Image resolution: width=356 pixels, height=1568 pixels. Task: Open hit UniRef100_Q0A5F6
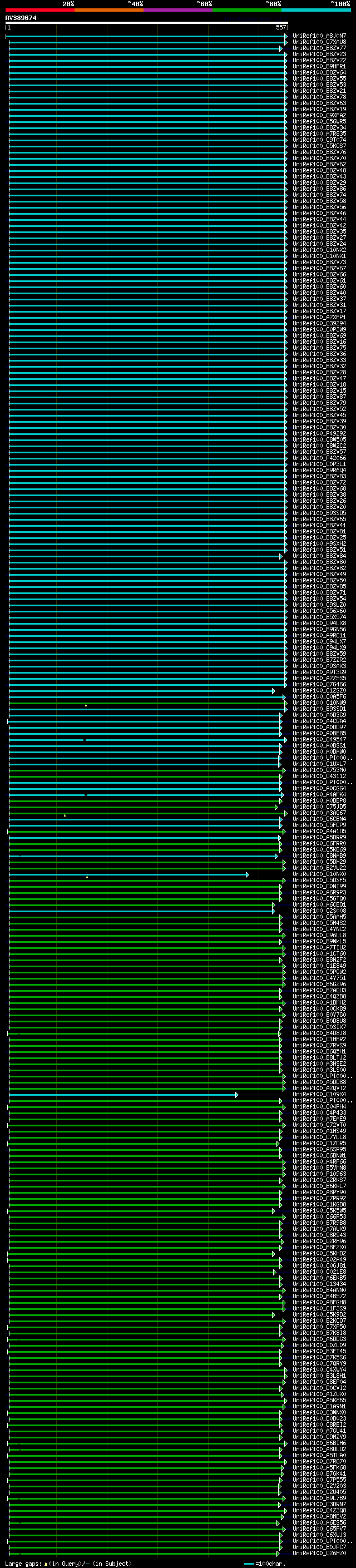tap(319, 696)
